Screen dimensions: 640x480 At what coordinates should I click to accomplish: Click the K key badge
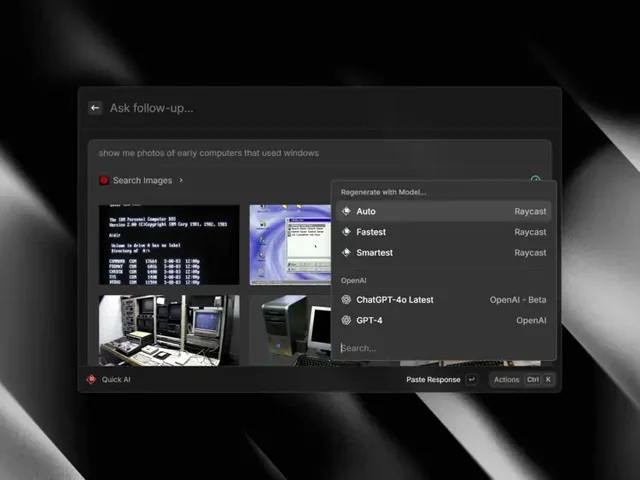[x=548, y=380]
